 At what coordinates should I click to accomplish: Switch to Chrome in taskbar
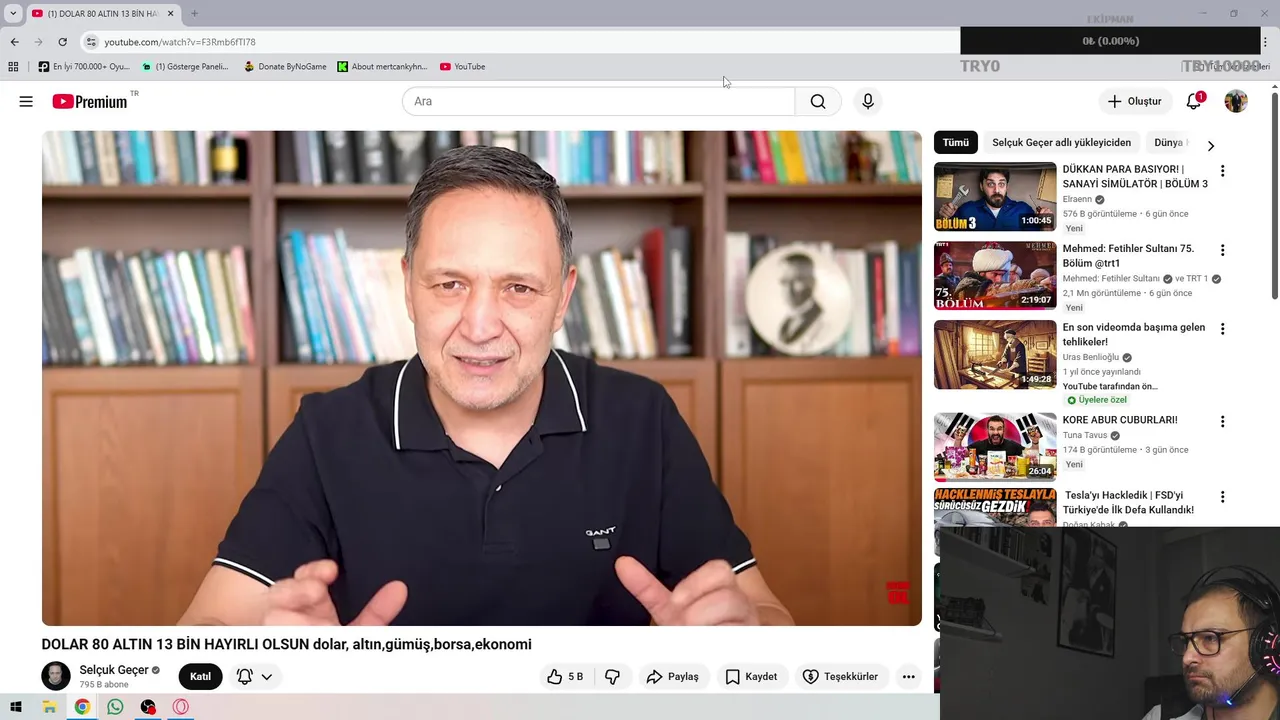click(82, 707)
